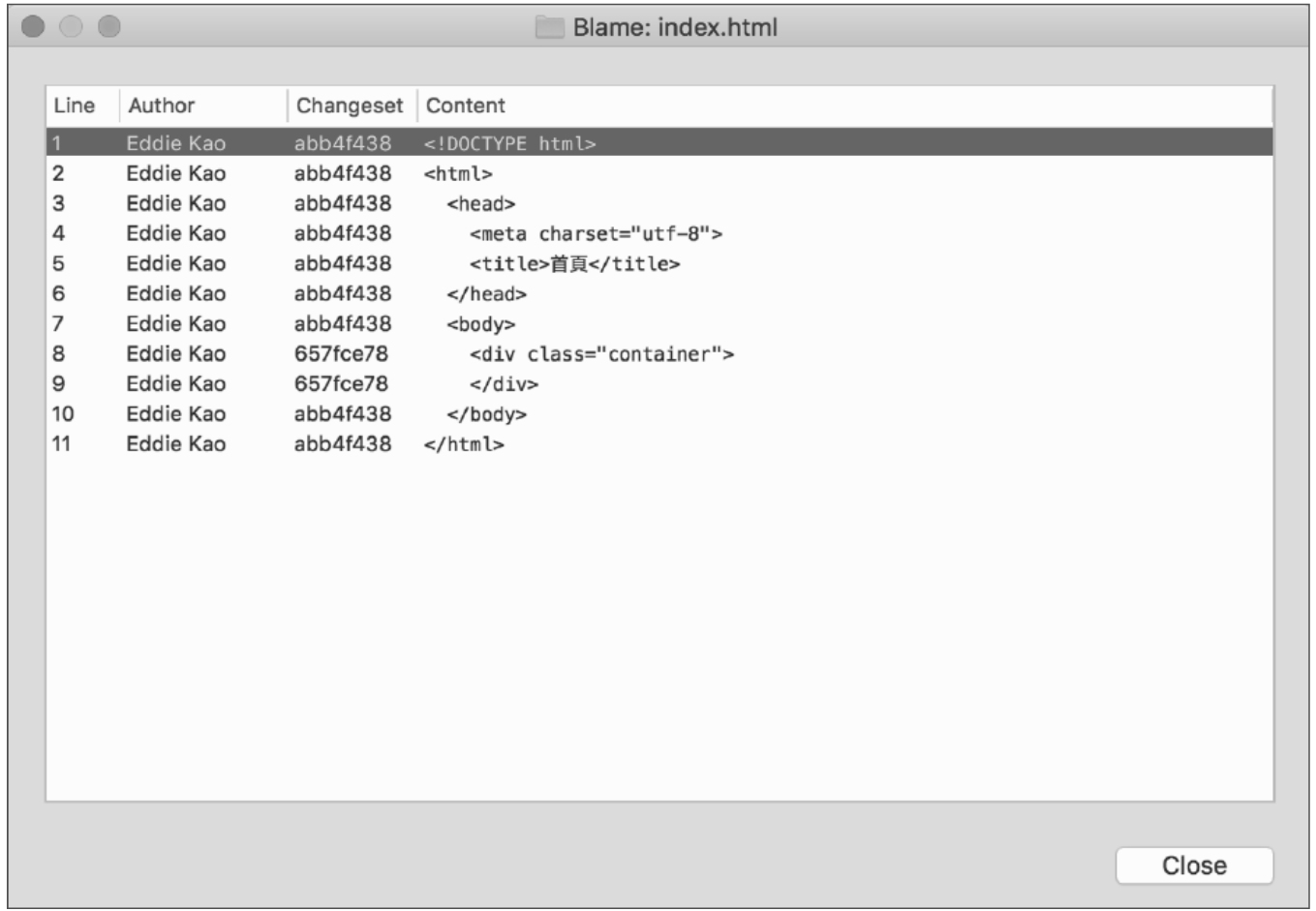Click the Content column header
This screenshot has width=1316, height=911.
(x=465, y=106)
